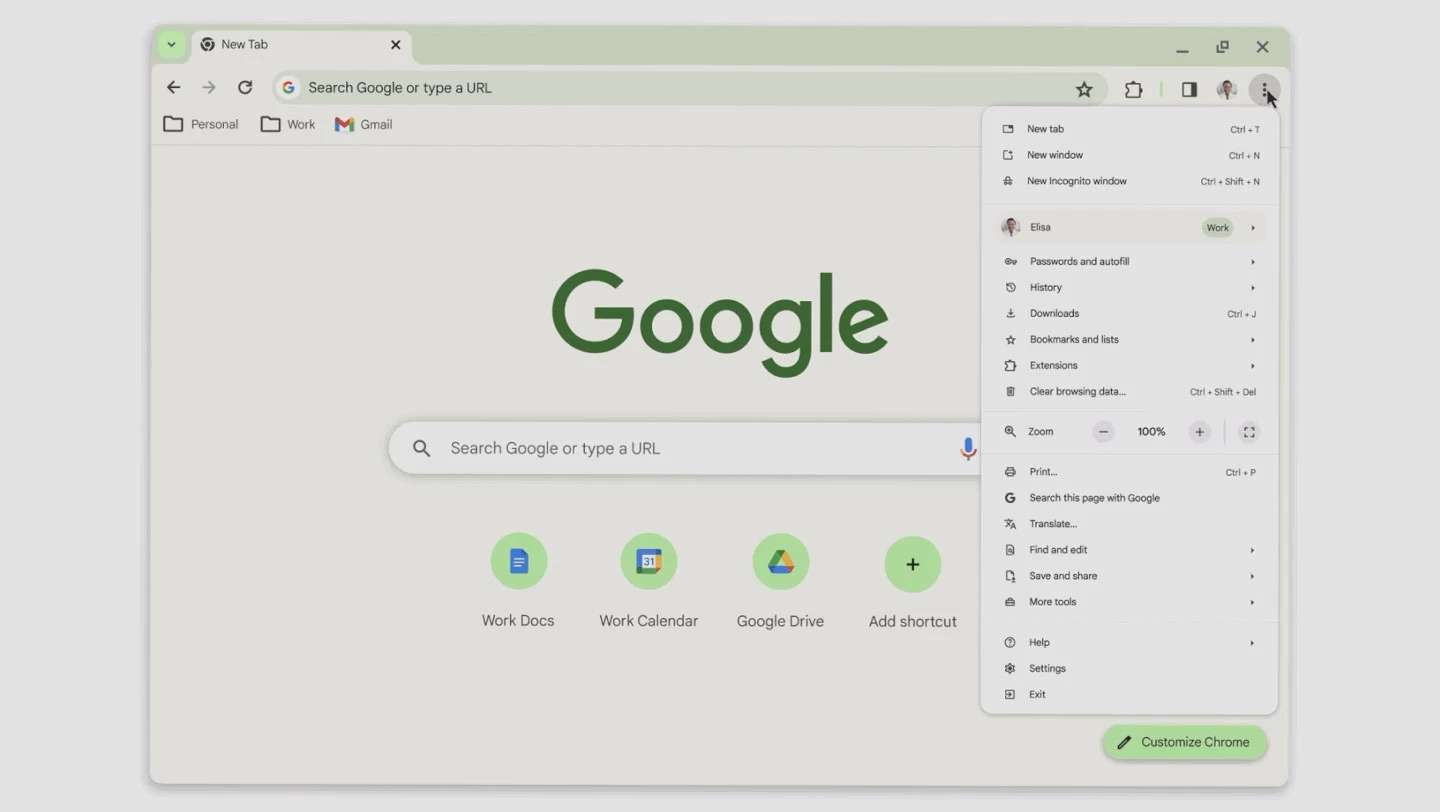
Task: Click the Back navigation arrow
Action: click(174, 88)
